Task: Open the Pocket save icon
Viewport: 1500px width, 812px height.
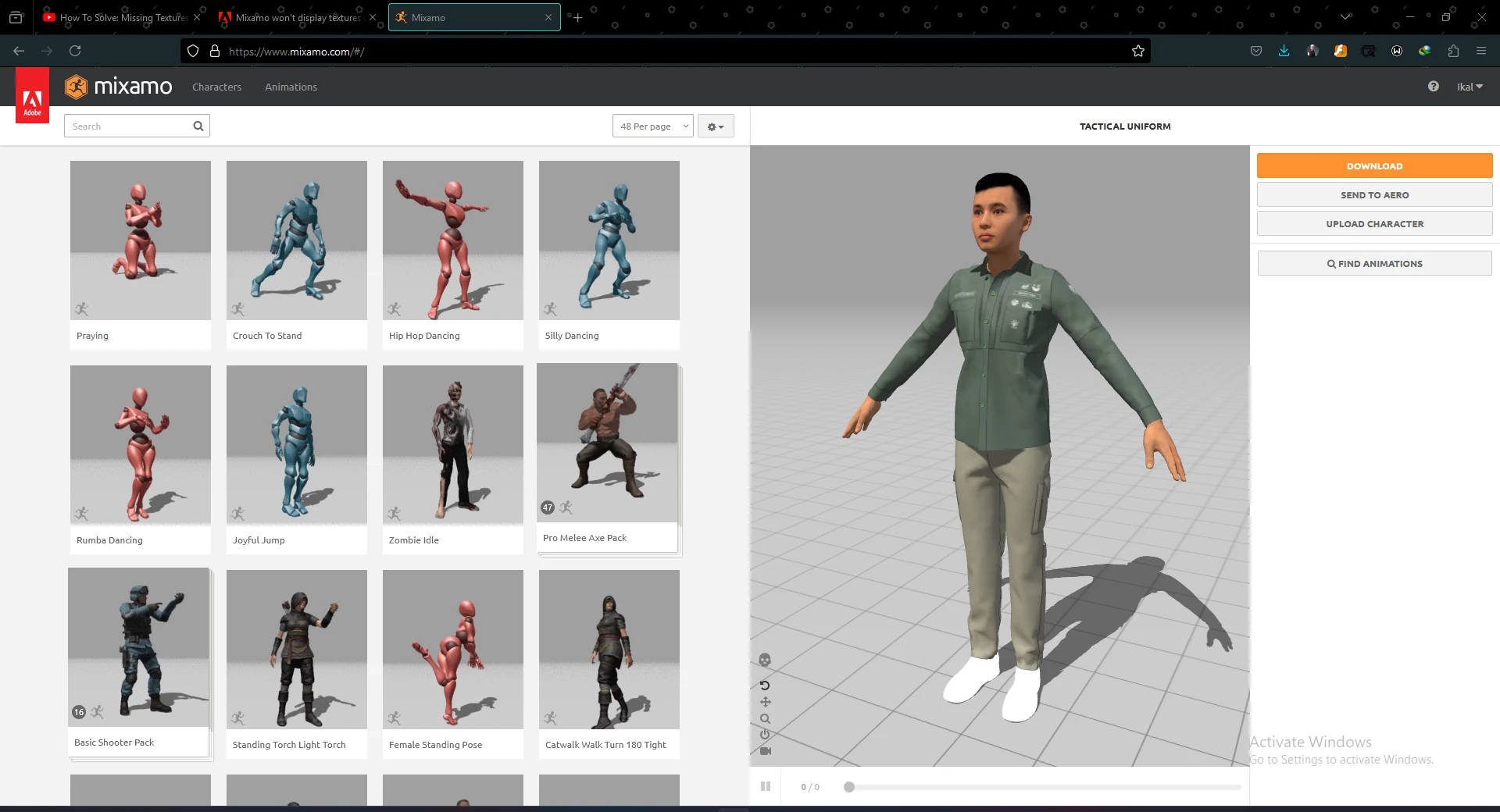Action: coord(1256,51)
